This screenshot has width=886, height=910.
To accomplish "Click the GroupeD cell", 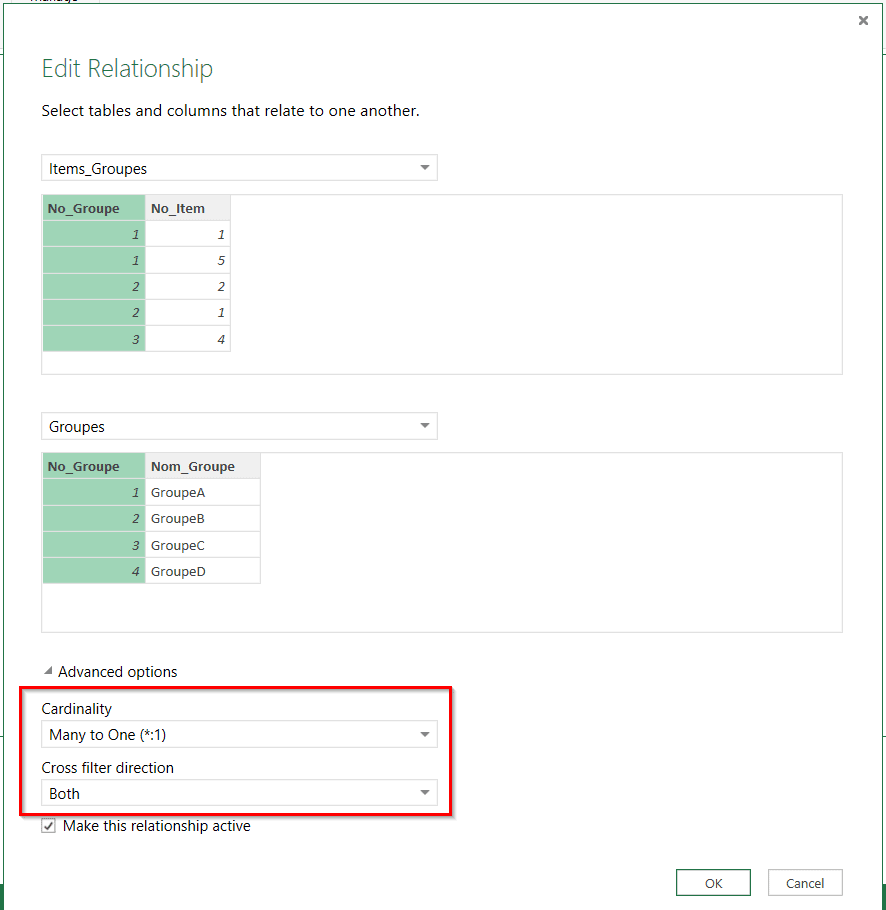I will (203, 571).
